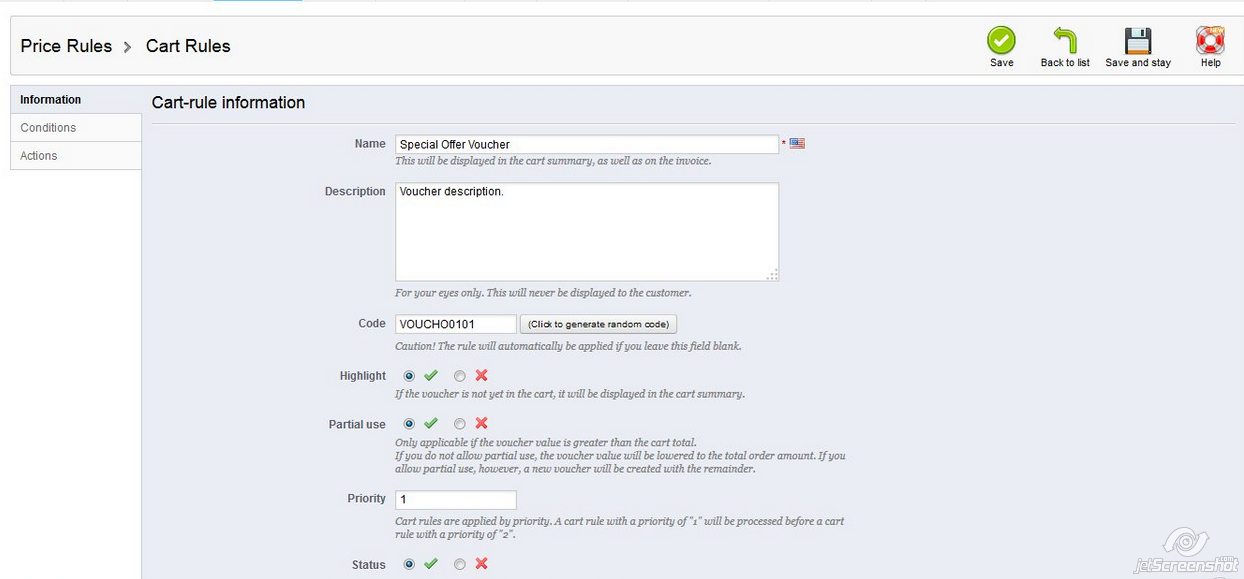Click the Back to list arrow icon
This screenshot has width=1244, height=579.
(1065, 40)
